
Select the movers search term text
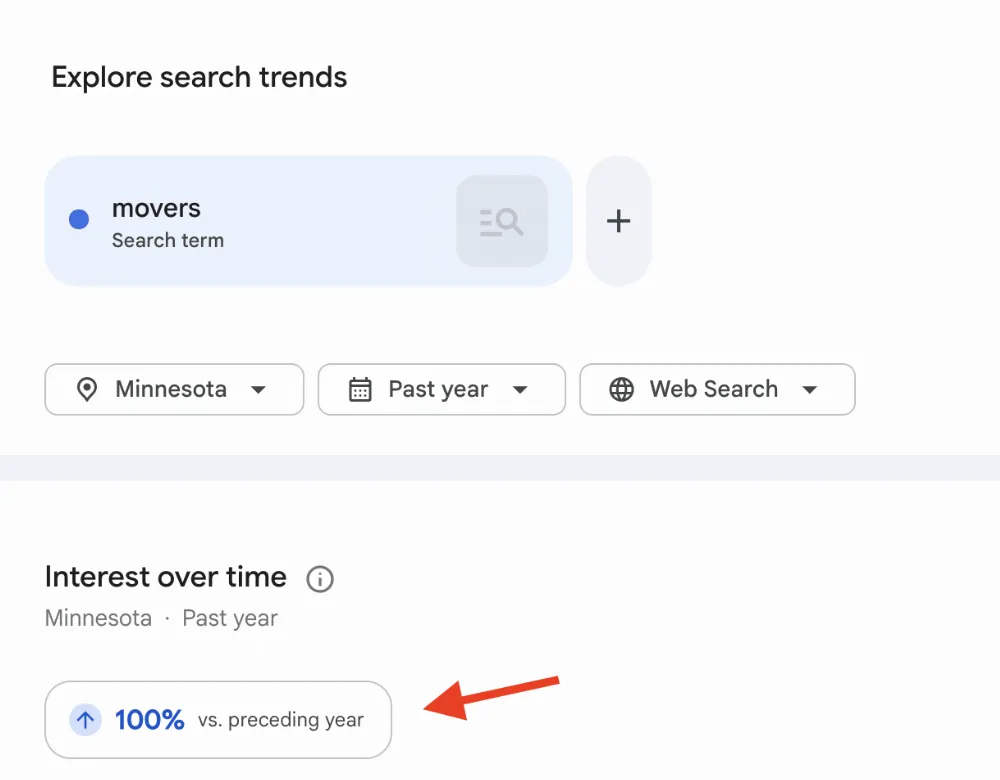[x=156, y=209]
